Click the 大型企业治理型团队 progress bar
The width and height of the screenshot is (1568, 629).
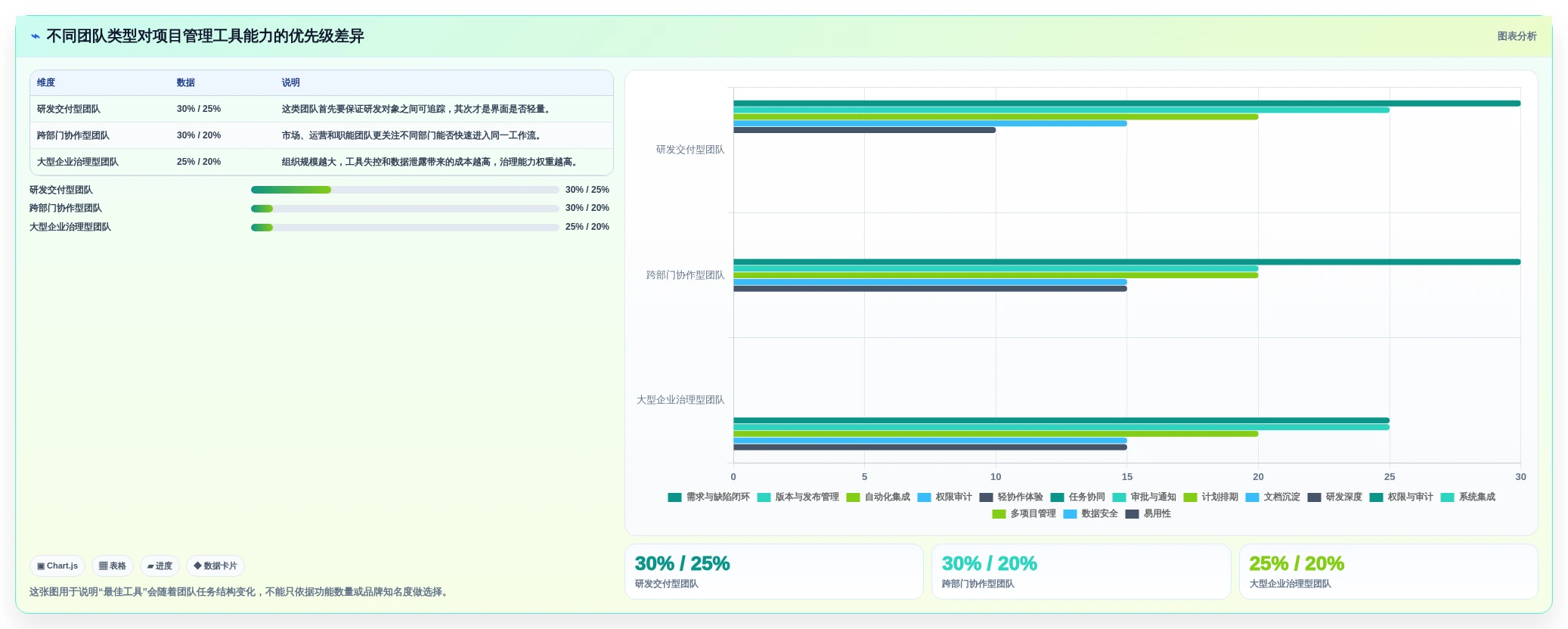404,228
